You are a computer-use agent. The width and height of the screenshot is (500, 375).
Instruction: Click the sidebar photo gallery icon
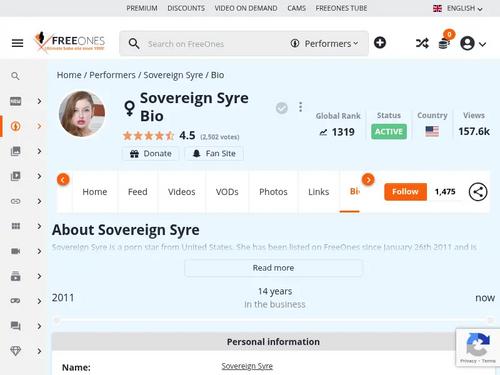15,151
